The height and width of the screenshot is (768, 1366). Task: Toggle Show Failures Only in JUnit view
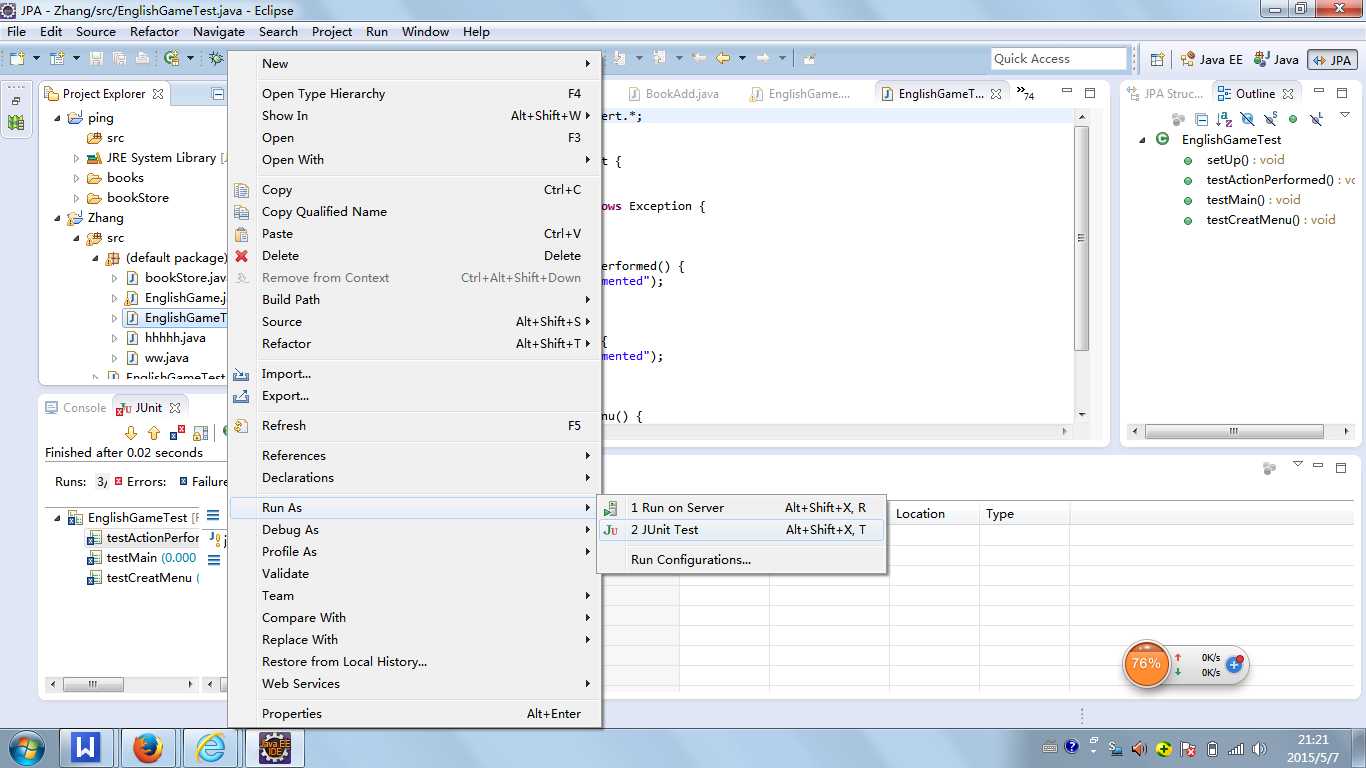click(177, 433)
